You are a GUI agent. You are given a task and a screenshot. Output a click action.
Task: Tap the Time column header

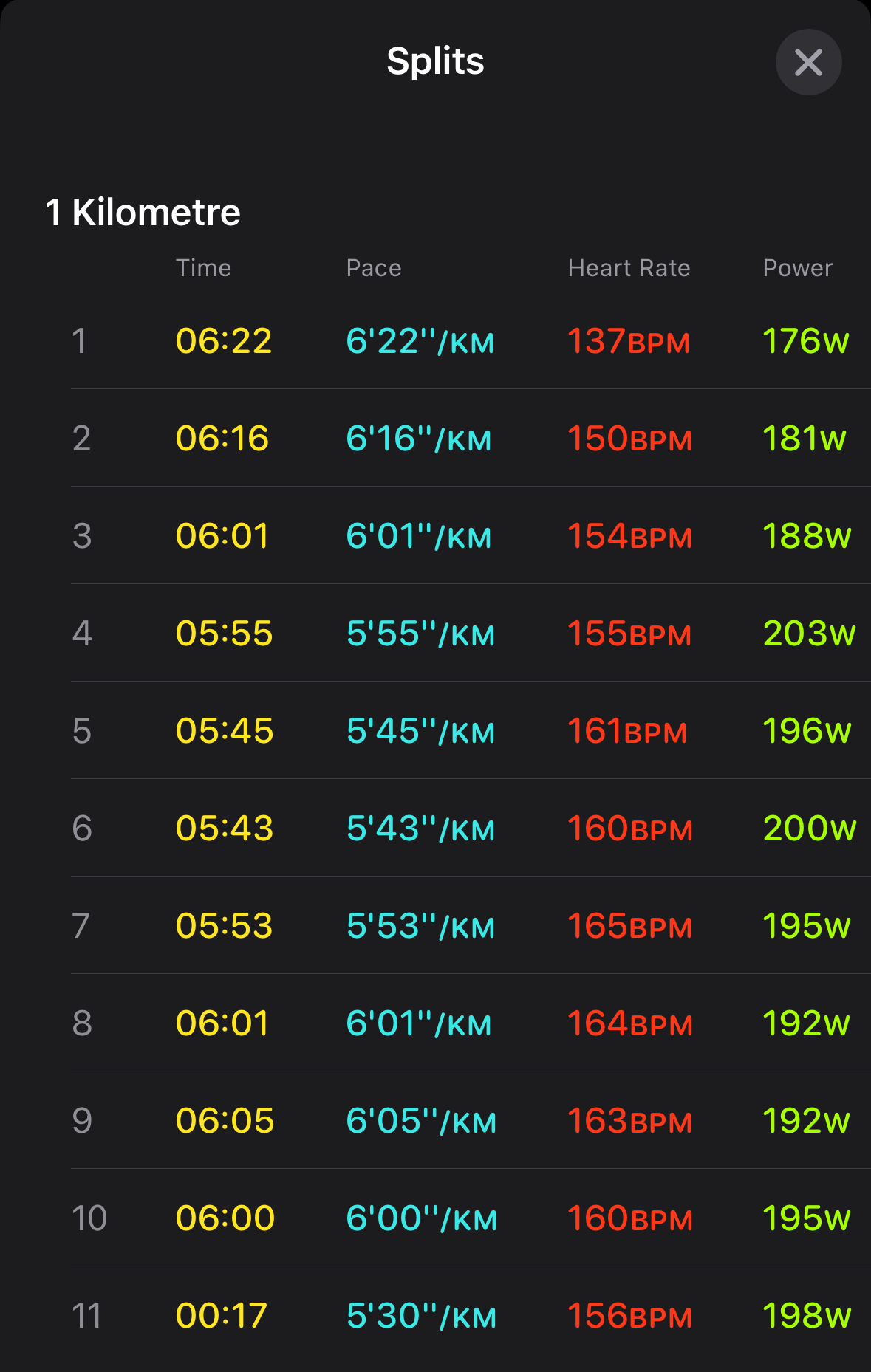click(x=203, y=268)
